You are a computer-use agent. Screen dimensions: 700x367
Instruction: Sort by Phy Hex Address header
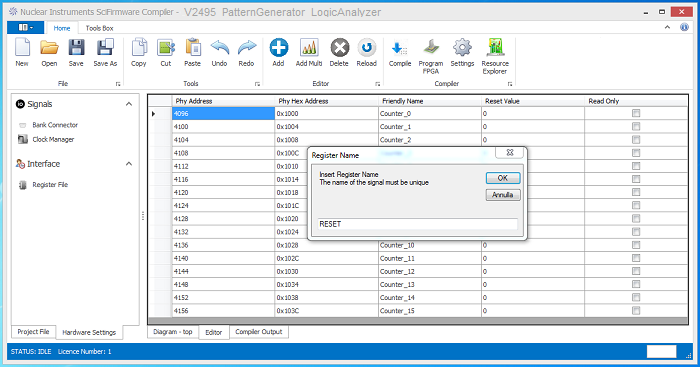click(326, 101)
